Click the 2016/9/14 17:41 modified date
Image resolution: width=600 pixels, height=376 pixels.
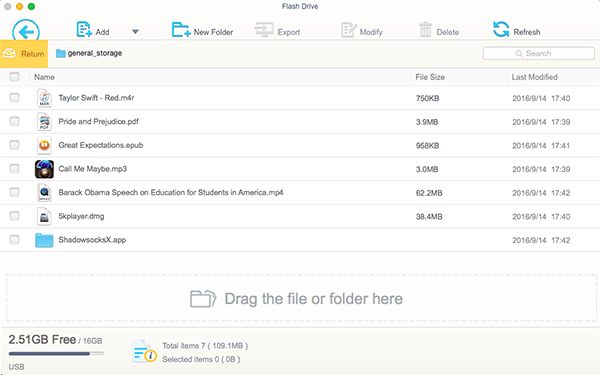[x=541, y=146]
